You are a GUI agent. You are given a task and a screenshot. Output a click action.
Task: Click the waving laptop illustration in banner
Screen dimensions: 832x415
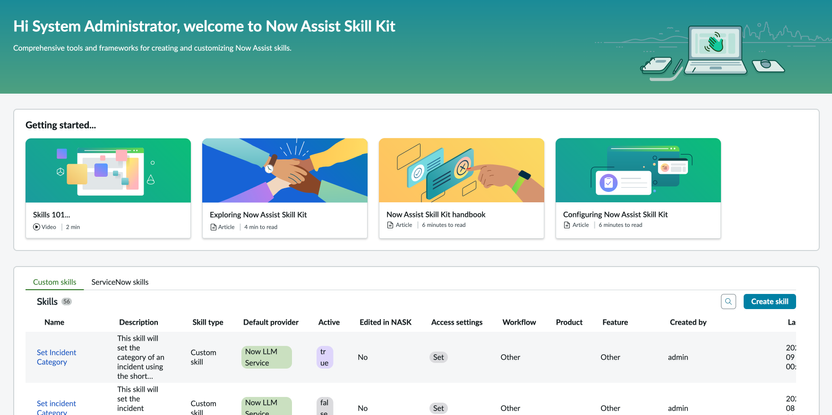713,50
